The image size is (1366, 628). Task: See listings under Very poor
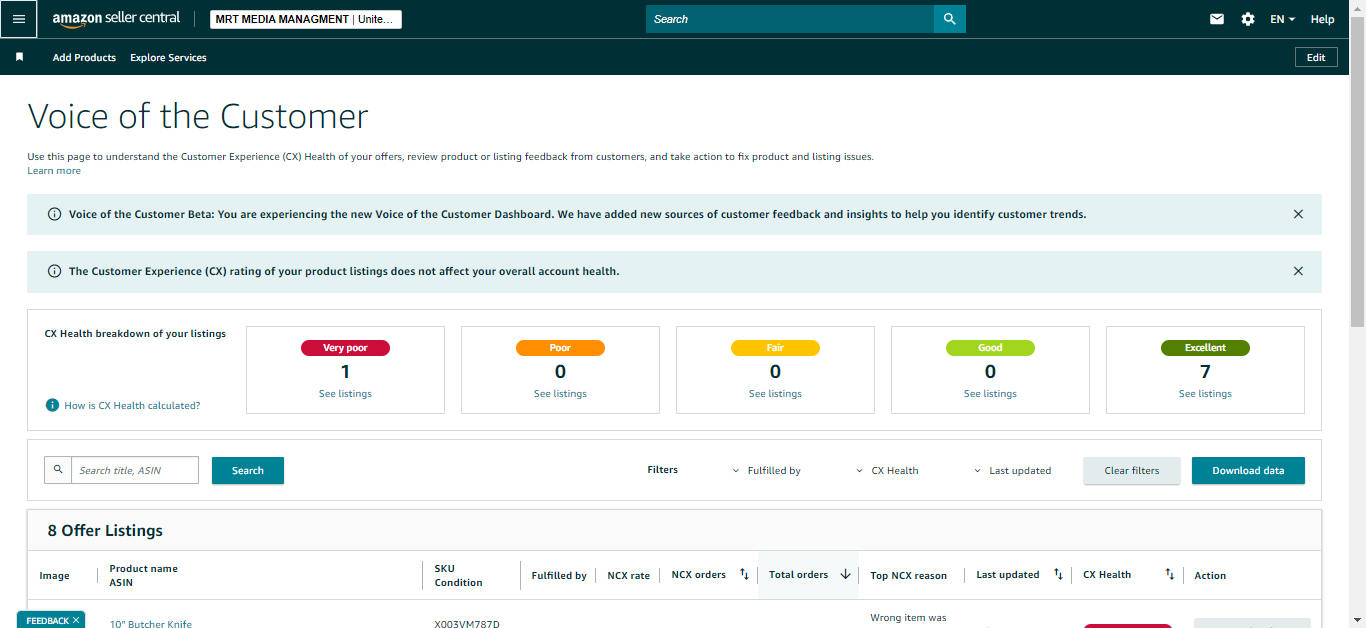pos(345,393)
